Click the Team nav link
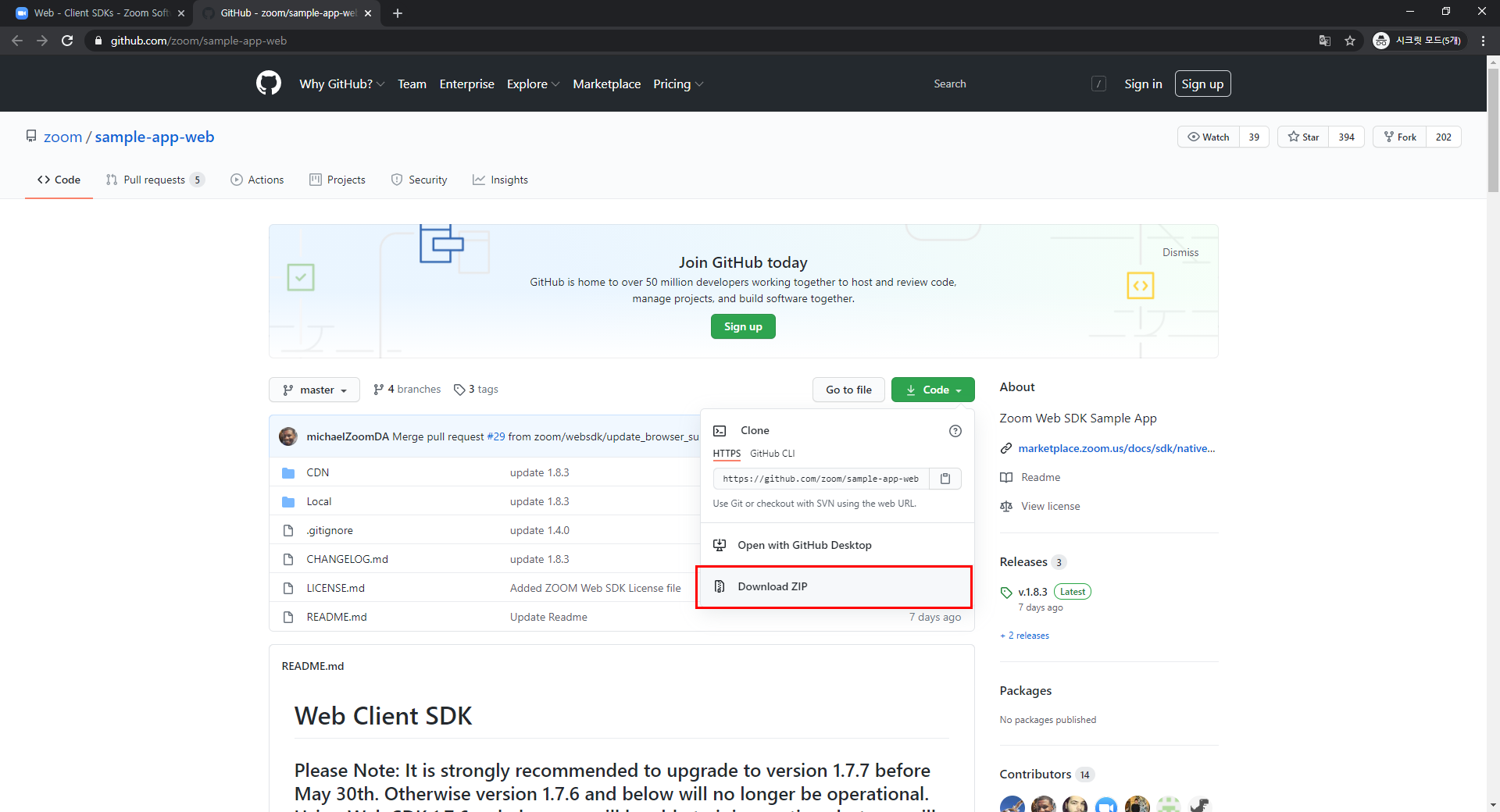This screenshot has width=1500, height=812. point(412,84)
